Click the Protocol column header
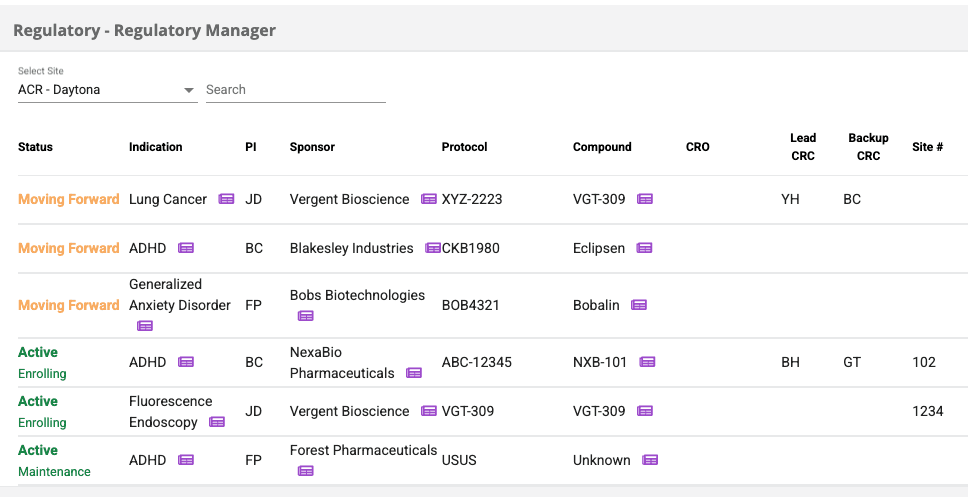 tap(464, 147)
